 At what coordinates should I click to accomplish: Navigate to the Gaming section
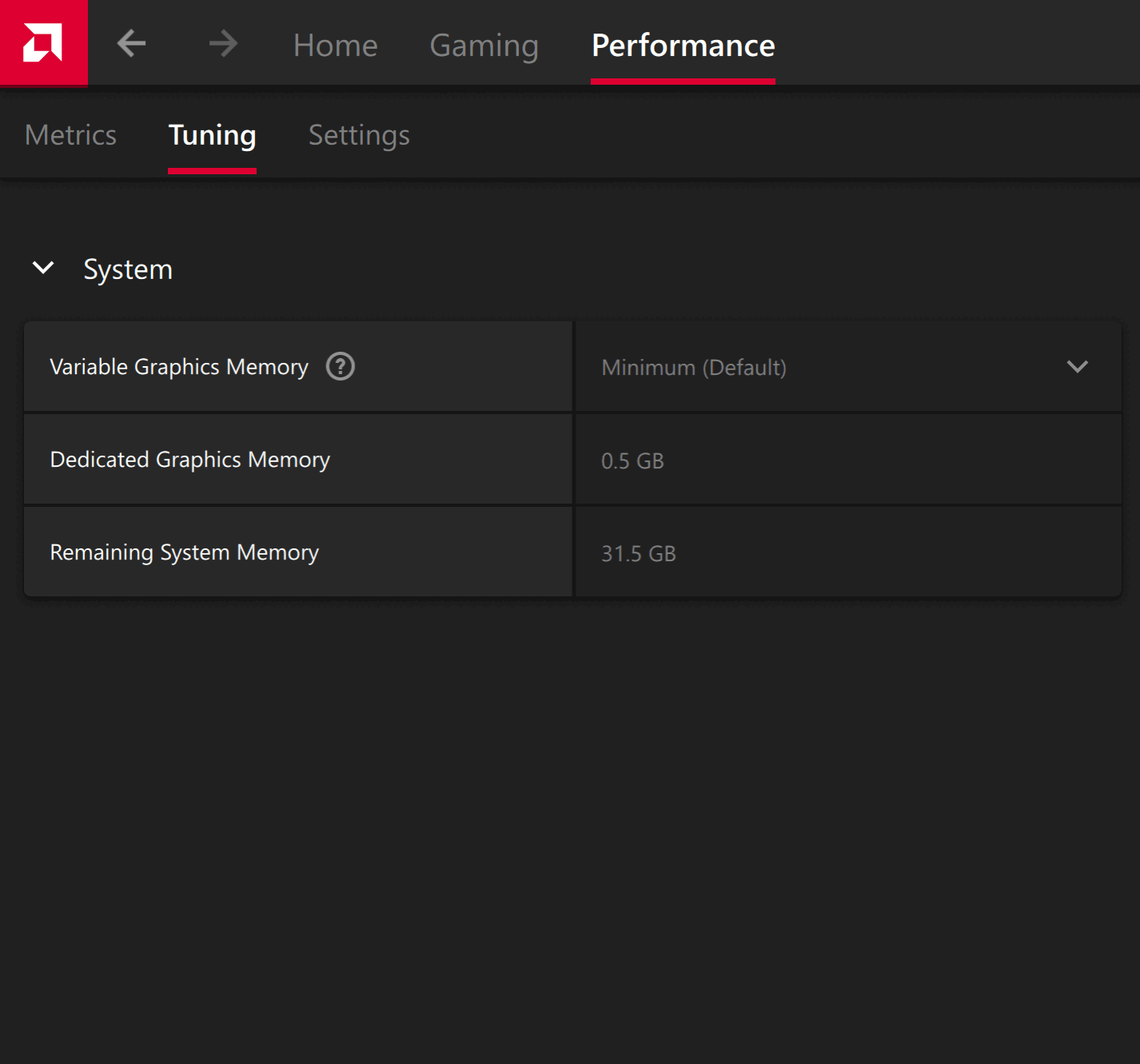pyautogui.click(x=484, y=46)
